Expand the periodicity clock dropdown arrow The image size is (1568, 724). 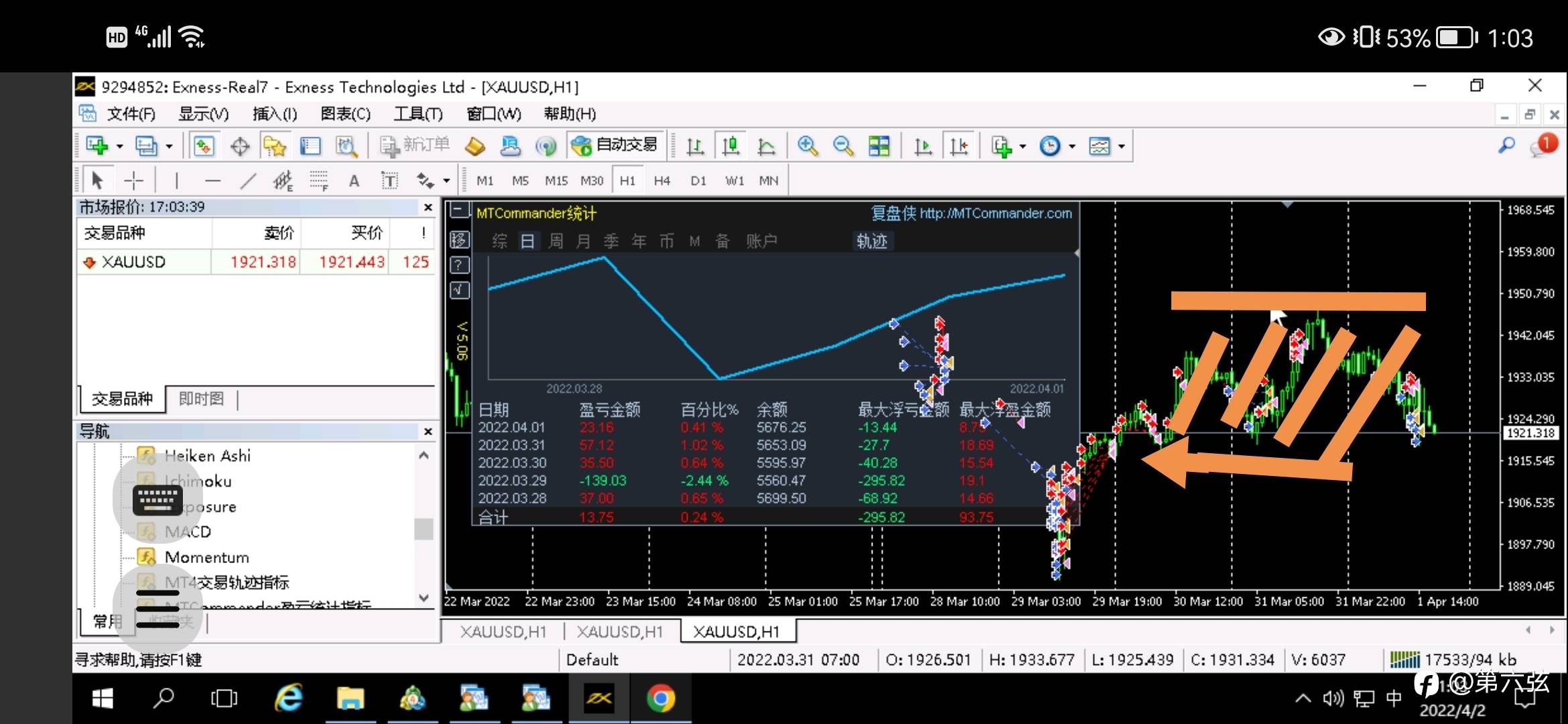tap(1072, 146)
